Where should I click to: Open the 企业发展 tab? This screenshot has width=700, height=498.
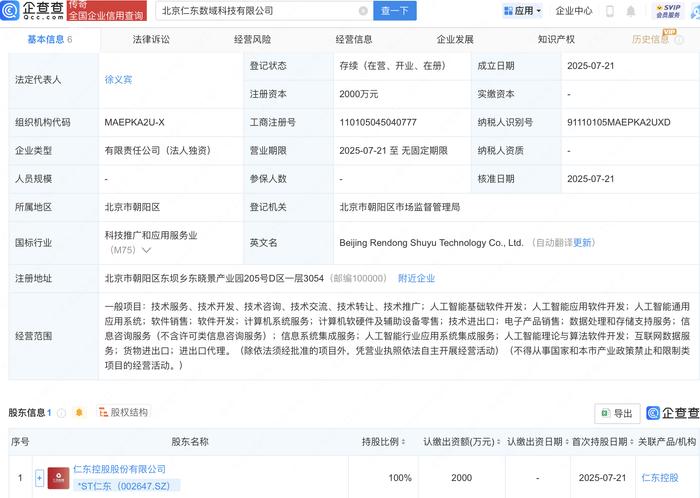pyautogui.click(x=455, y=39)
